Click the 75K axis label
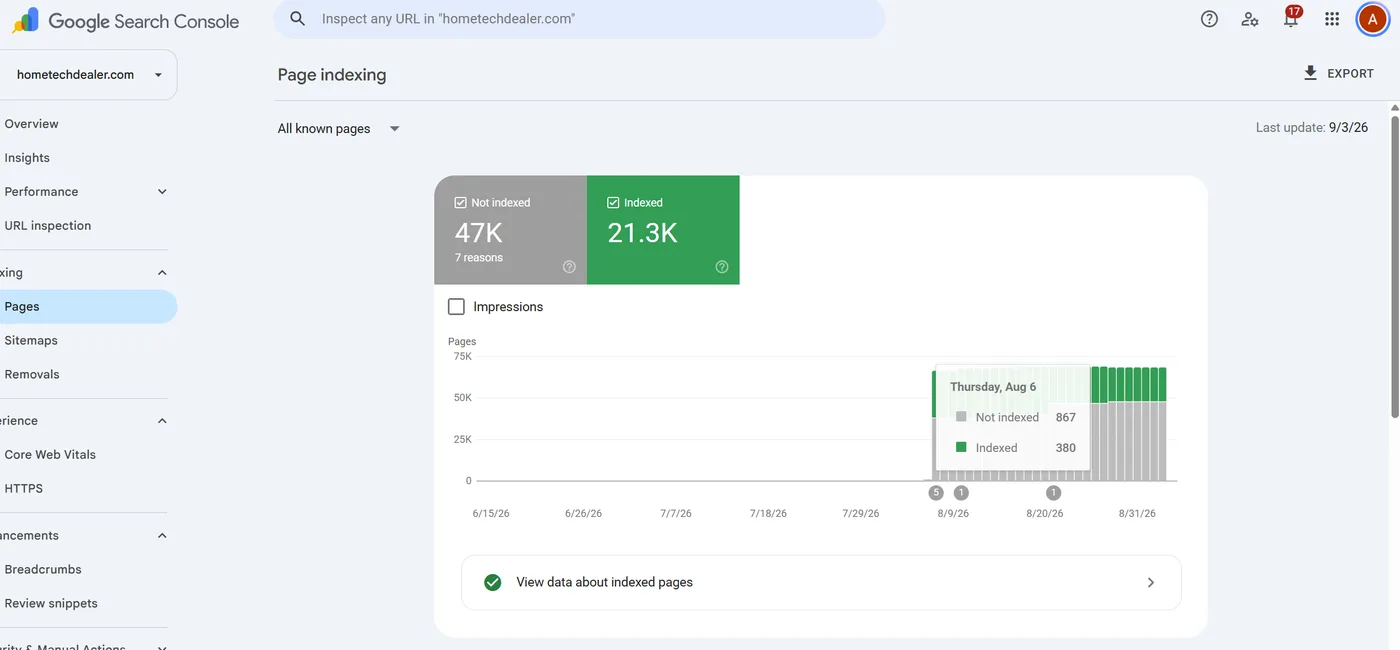This screenshot has height=650, width=1400. tap(462, 357)
